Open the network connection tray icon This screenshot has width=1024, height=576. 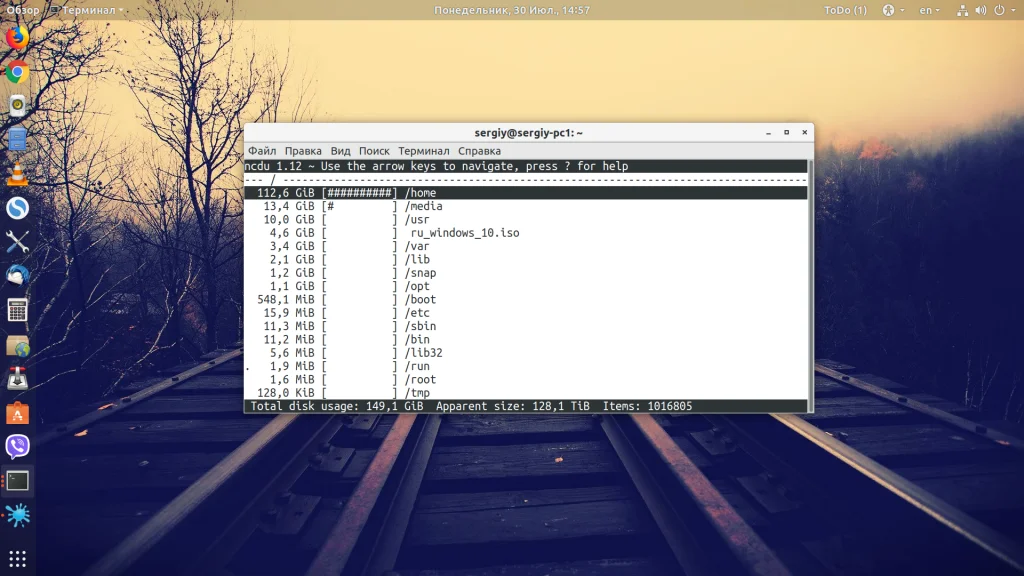pos(962,10)
